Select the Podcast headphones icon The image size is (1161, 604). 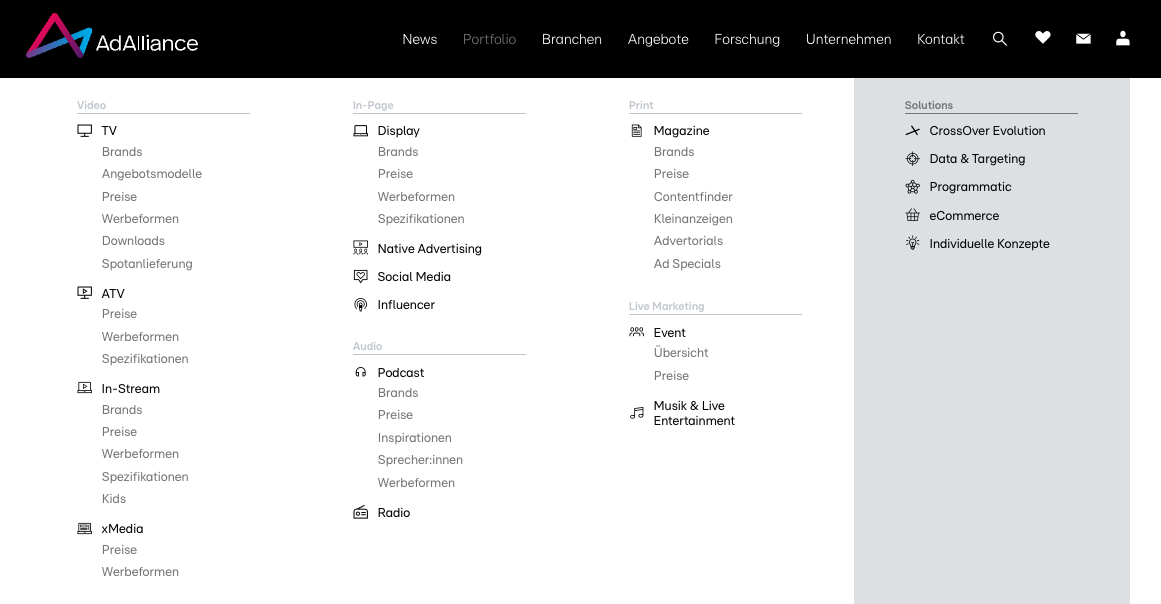coord(361,373)
